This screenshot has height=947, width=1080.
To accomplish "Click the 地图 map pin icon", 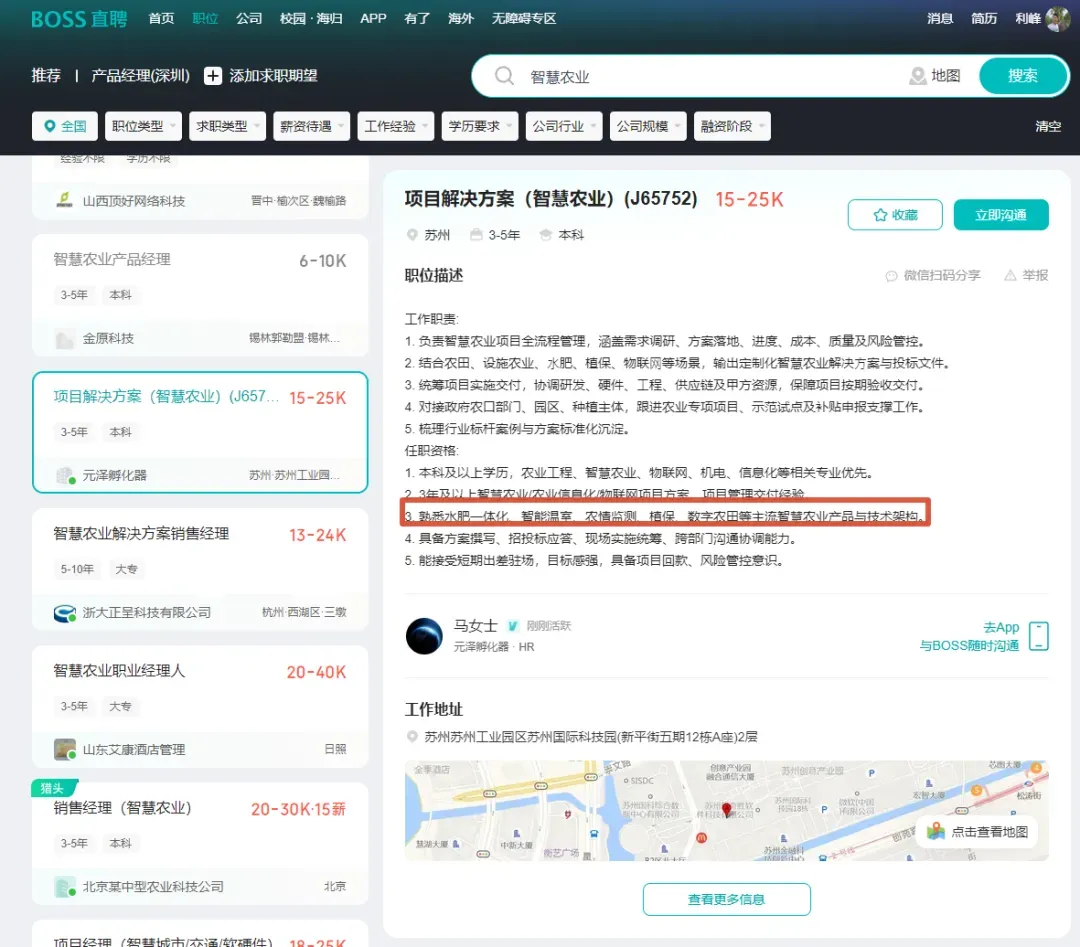I will tap(917, 76).
